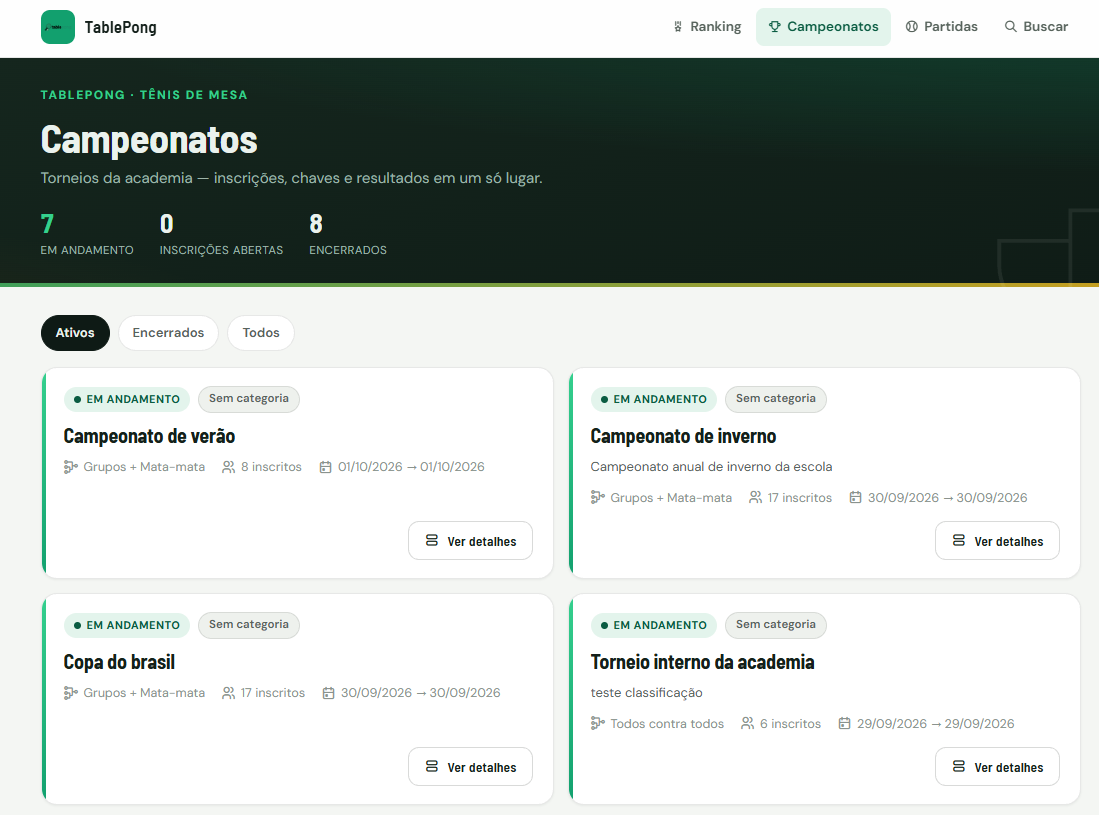Image resolution: width=1099 pixels, height=815 pixels.
Task: Click details icon in Campeonato de inverno button
Action: (x=959, y=540)
